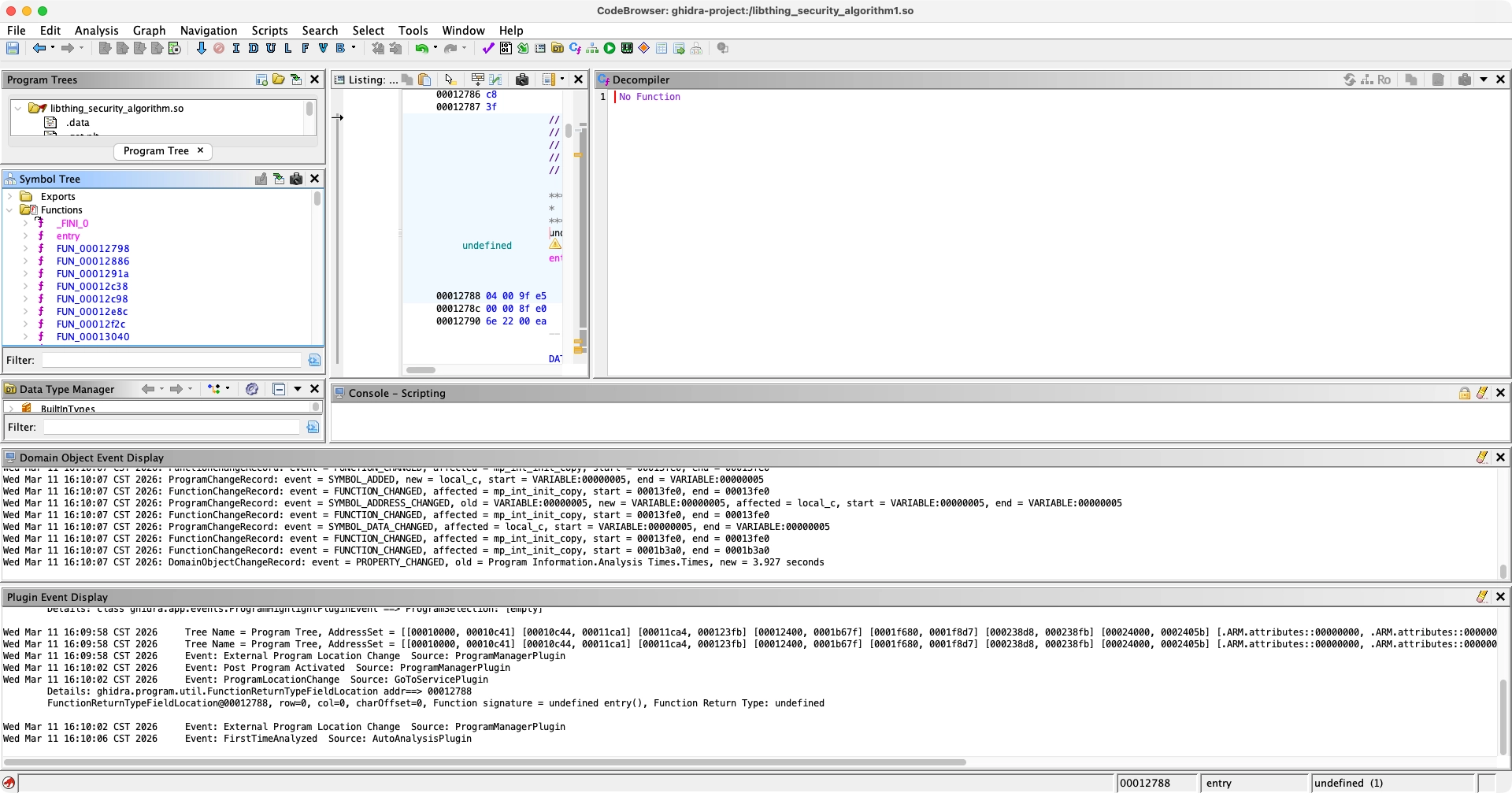
Task: Close the Plugin Event Display panel
Action: pyautogui.click(x=1500, y=596)
